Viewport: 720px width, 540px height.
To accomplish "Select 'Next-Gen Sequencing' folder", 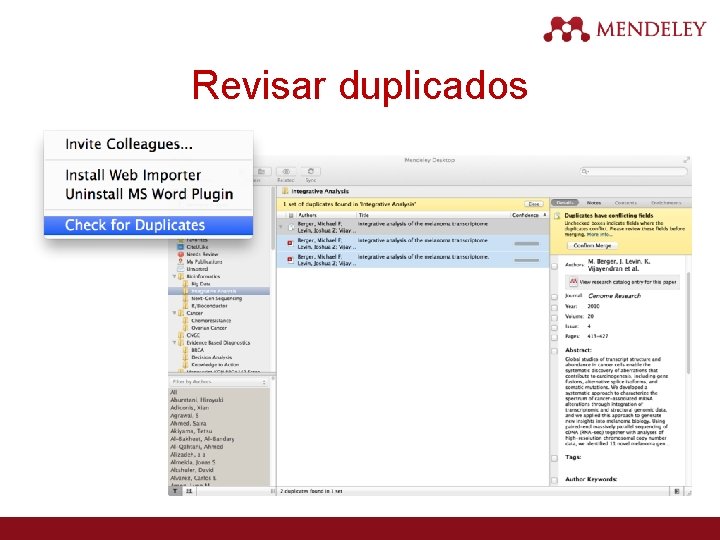I will (x=216, y=298).
